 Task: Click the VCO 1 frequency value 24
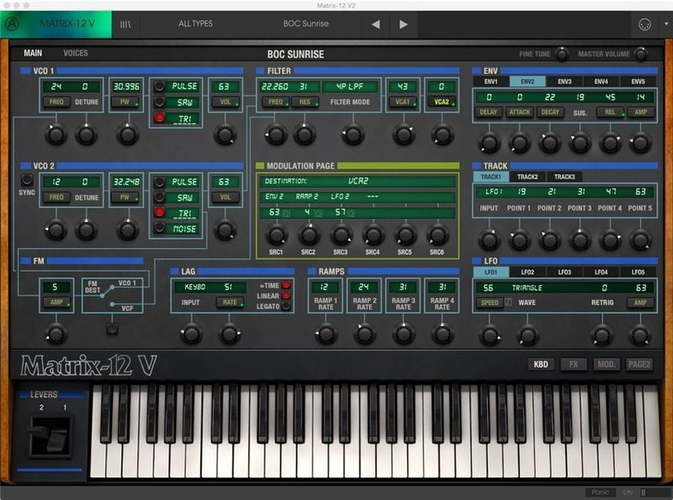(56, 86)
